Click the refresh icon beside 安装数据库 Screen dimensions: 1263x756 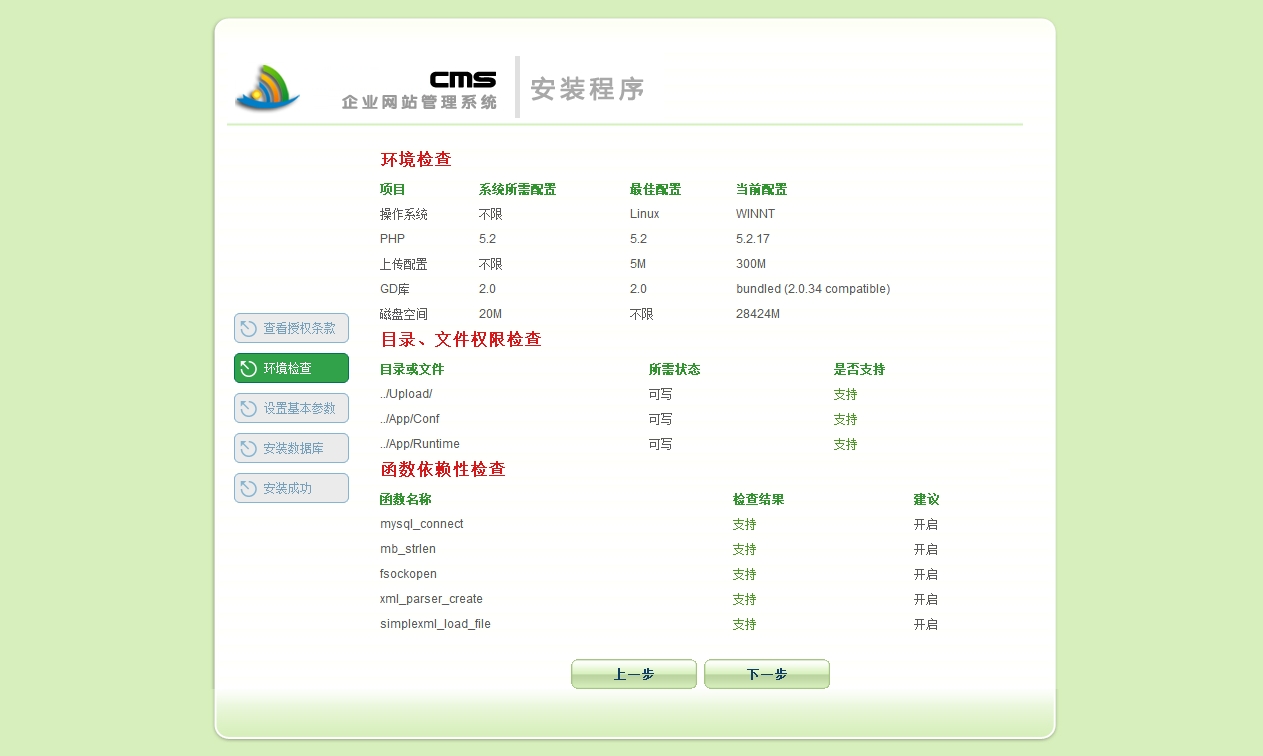point(249,448)
